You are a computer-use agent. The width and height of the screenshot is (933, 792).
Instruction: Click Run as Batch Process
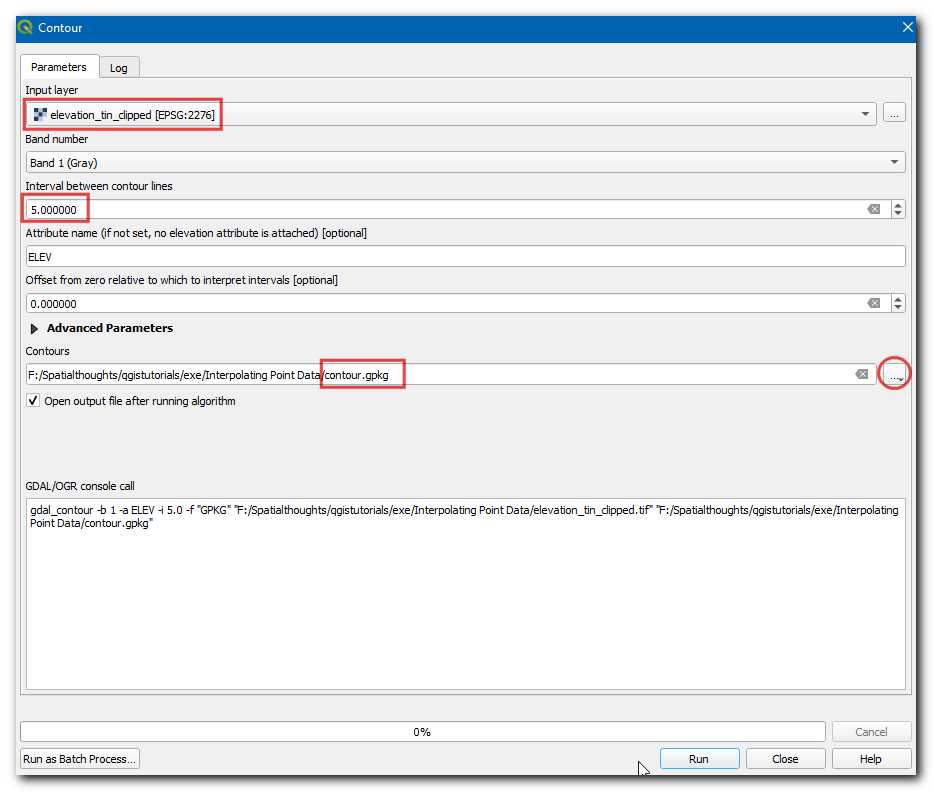tap(80, 759)
